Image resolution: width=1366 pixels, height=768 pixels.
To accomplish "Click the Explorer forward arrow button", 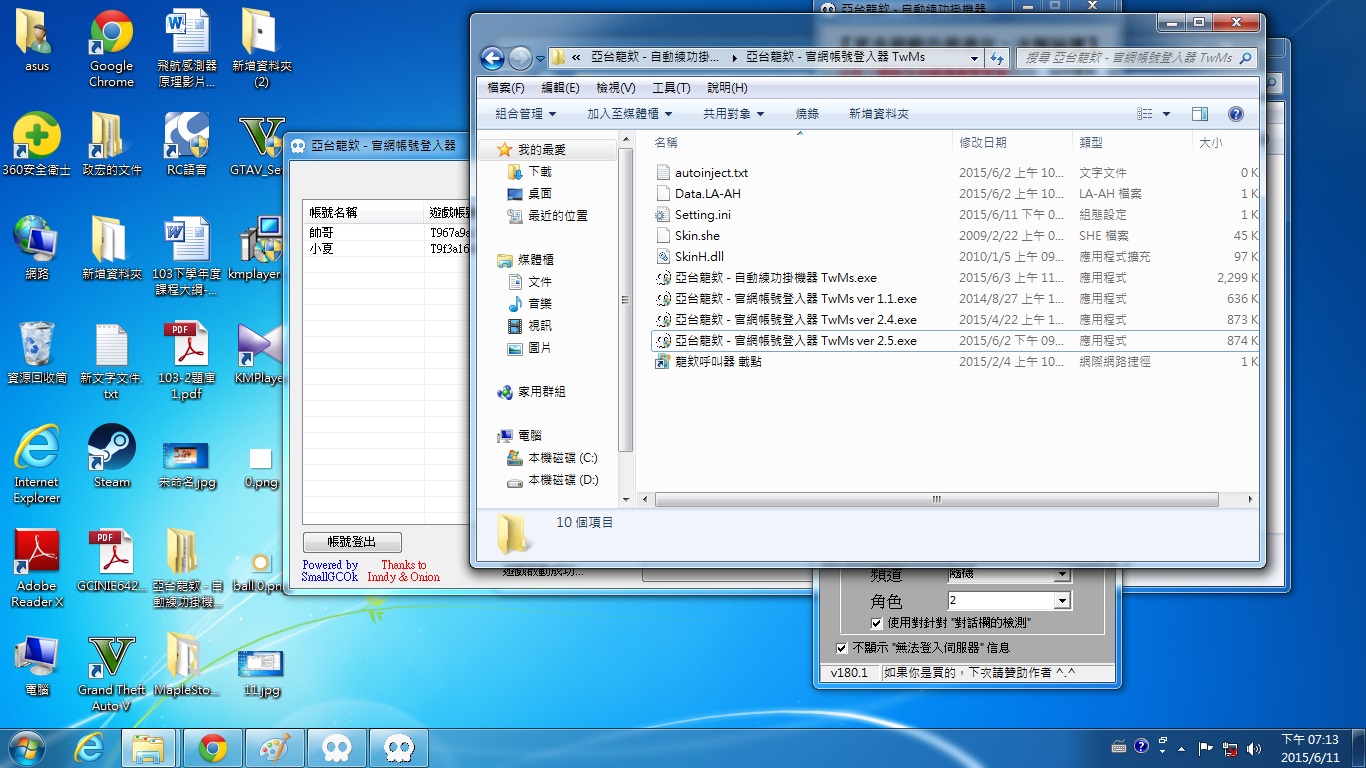I will tap(520, 58).
